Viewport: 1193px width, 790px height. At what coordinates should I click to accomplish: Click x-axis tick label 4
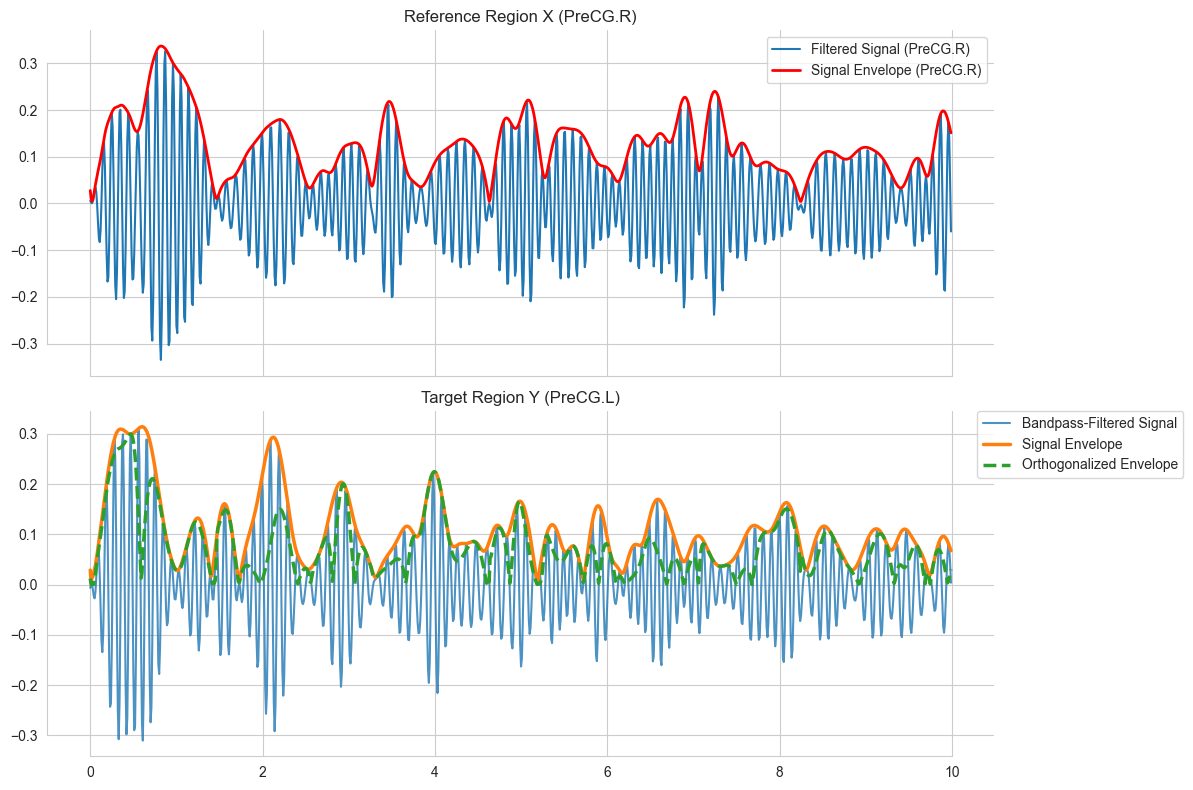[435, 772]
